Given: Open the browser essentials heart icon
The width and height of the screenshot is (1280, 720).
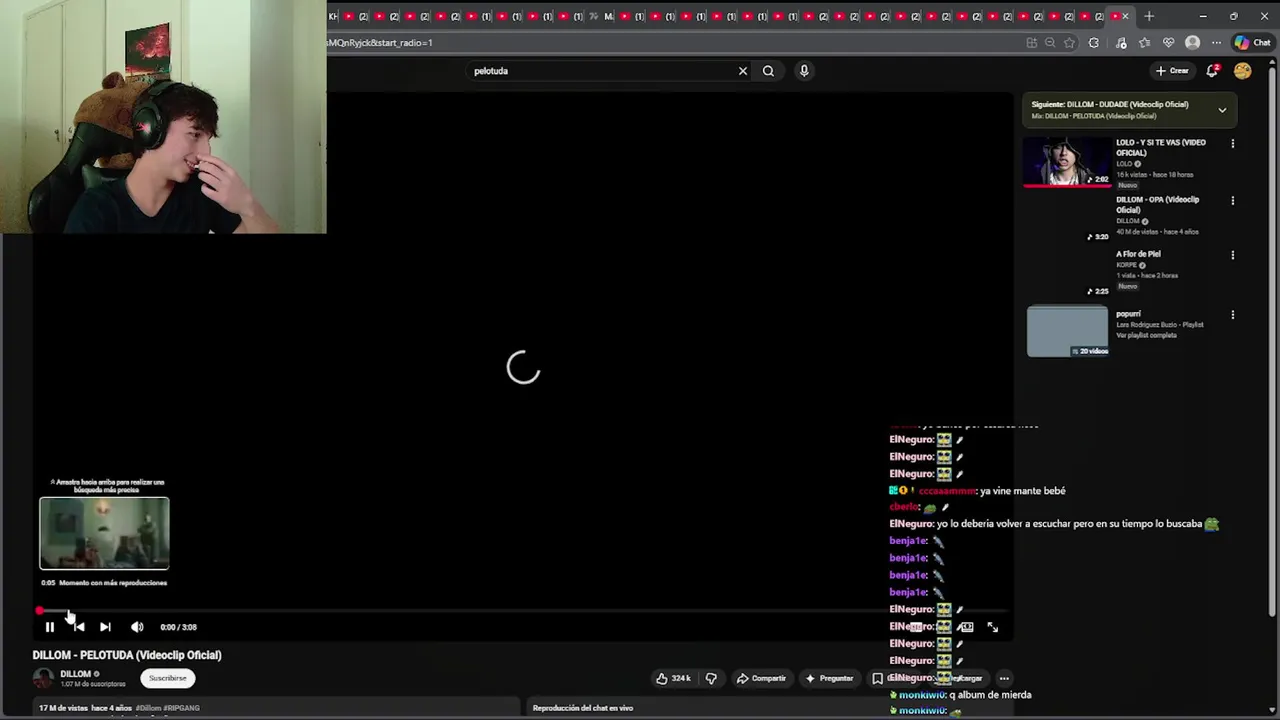Looking at the screenshot, I should (1168, 43).
